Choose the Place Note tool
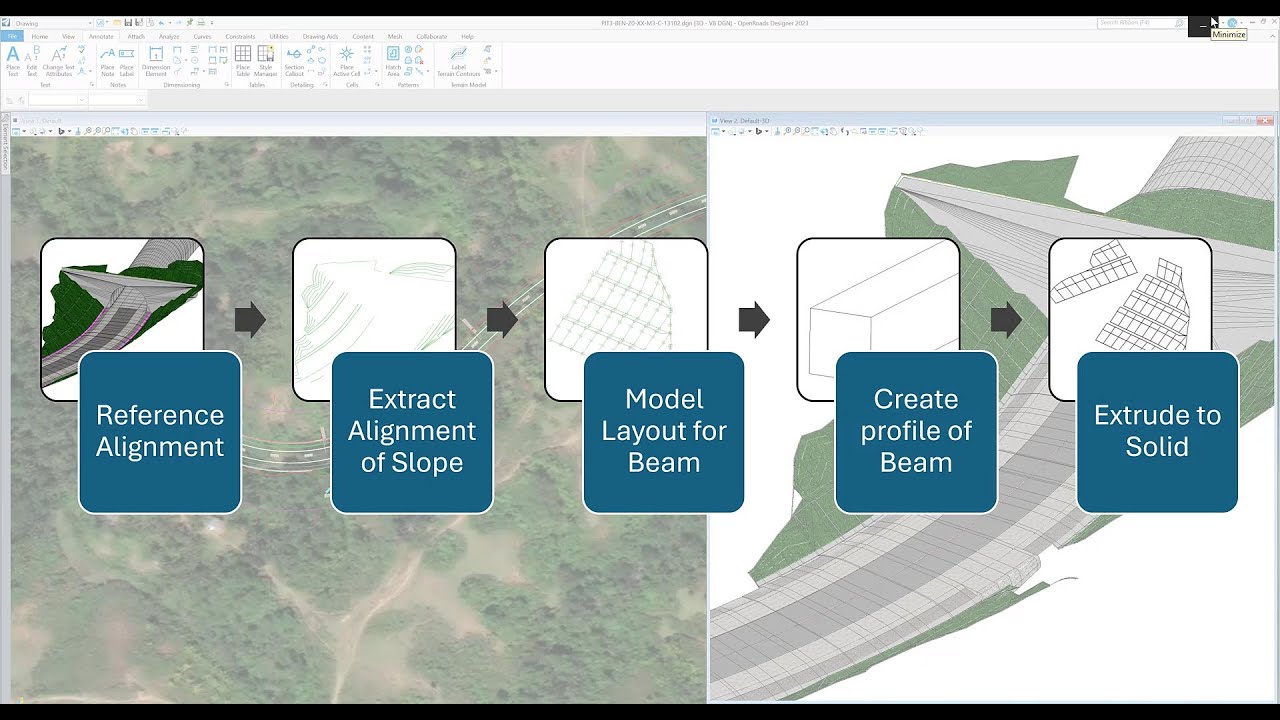Screen dimensions: 1280x720 coord(107,60)
